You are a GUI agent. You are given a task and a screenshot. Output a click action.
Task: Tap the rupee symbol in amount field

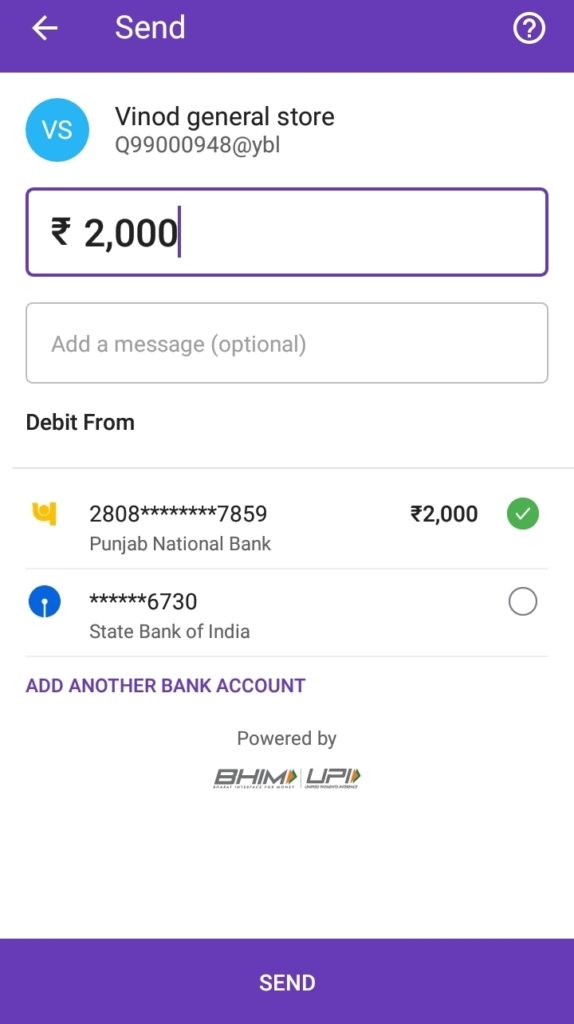tap(61, 232)
